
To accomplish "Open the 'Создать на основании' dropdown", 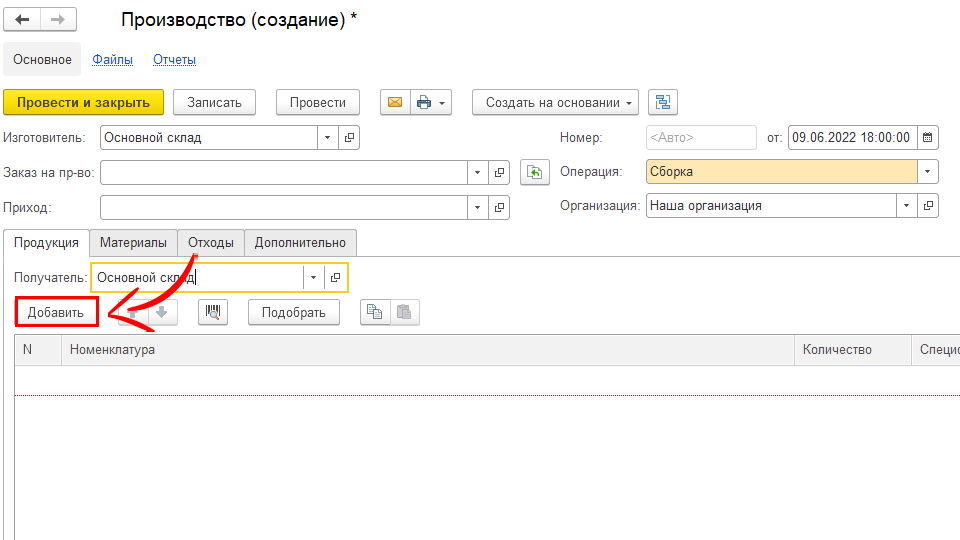I will (554, 102).
